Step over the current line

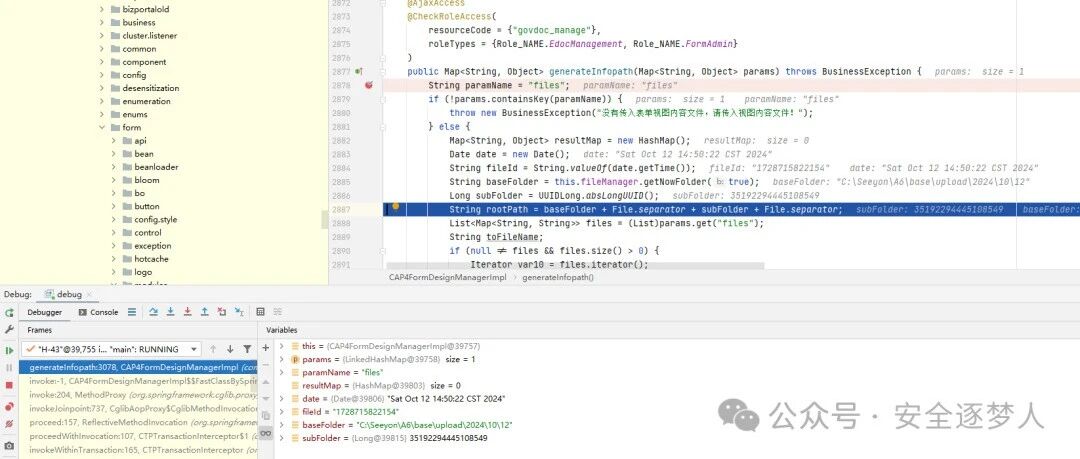point(154,312)
